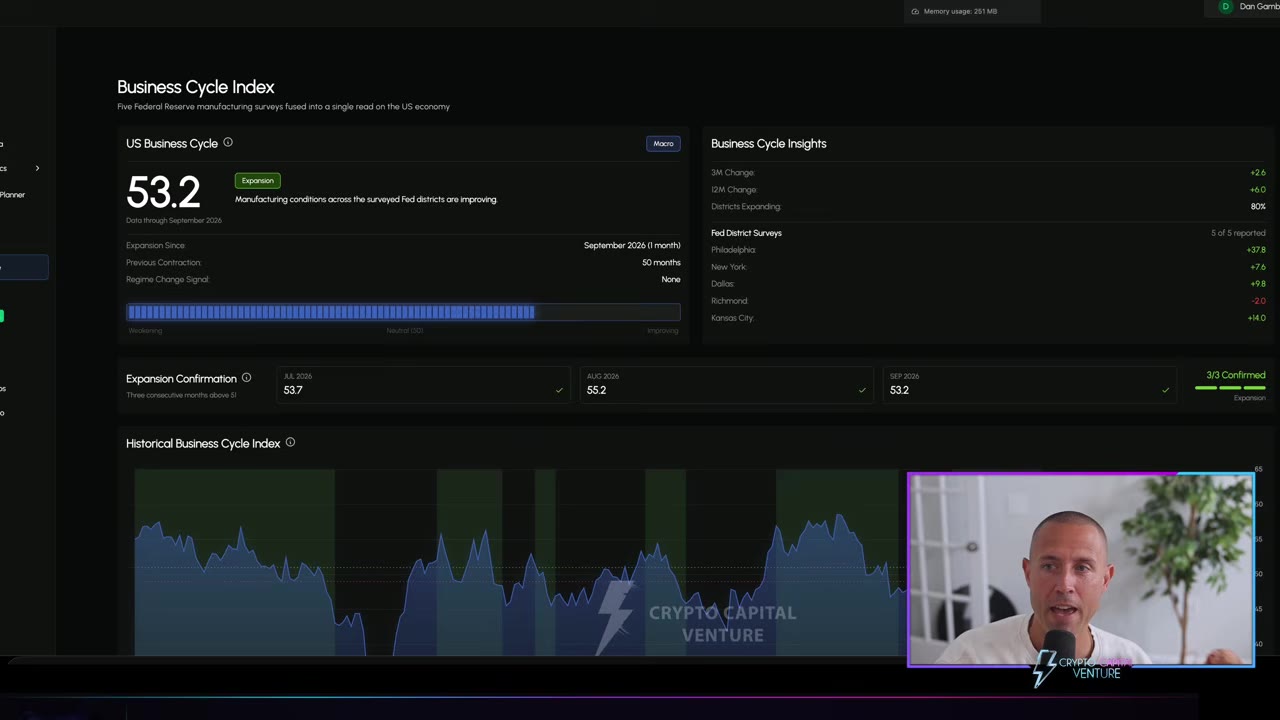This screenshot has height=720, width=1280.
Task: Click the Richmond value -2.0
Action: pyautogui.click(x=1259, y=301)
